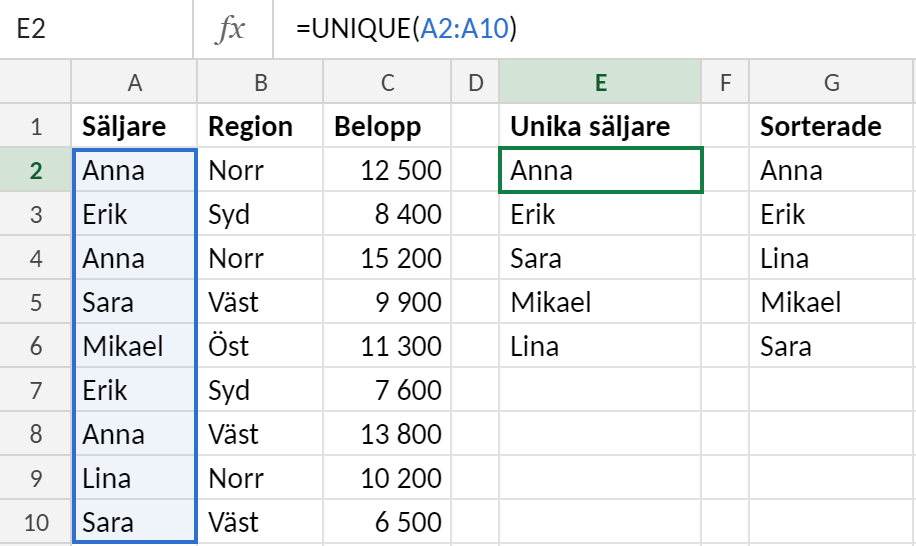Select row 3 header
Screen dimensions: 916x546
point(36,214)
